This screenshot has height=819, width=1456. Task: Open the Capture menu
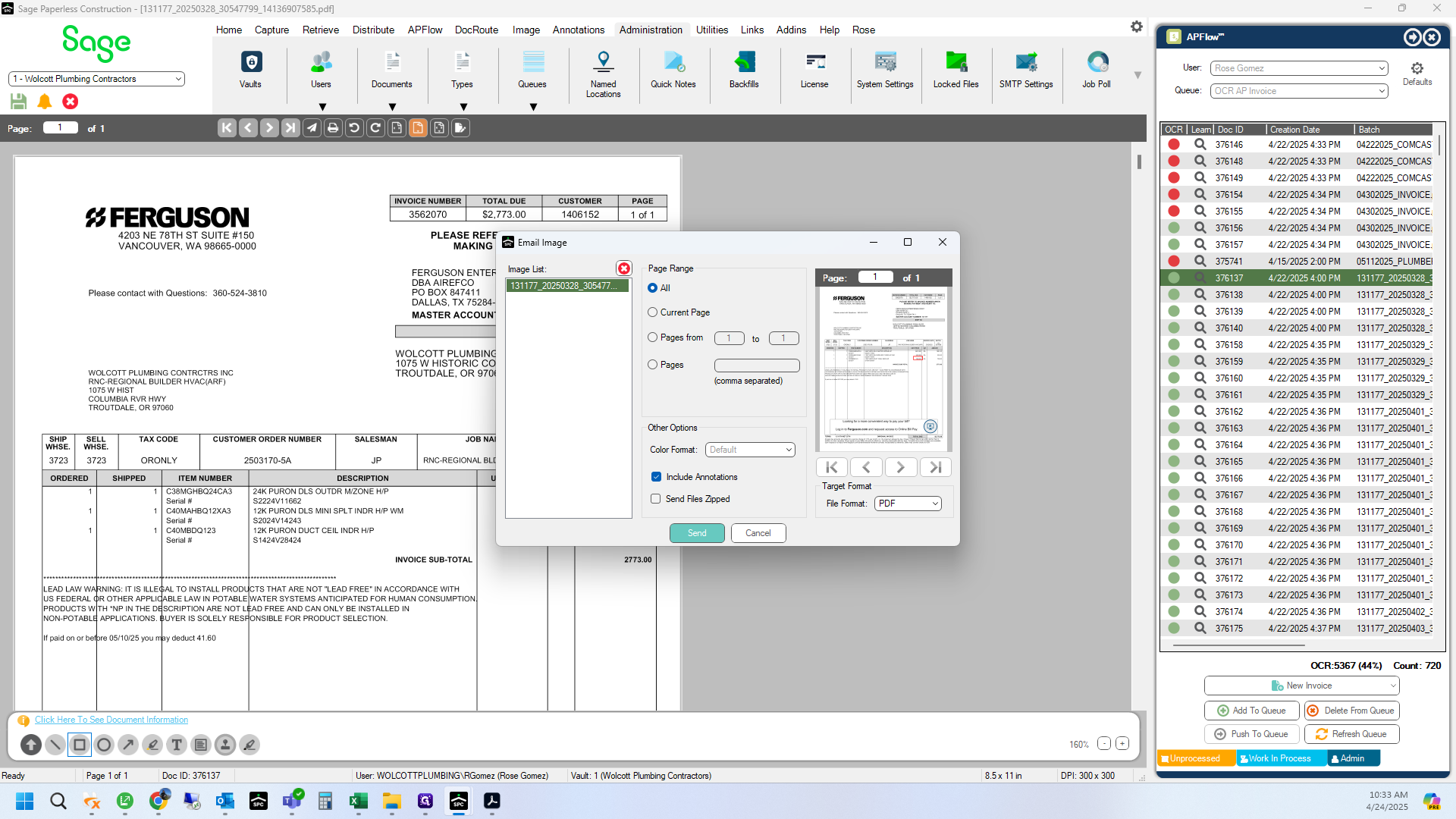point(271,30)
